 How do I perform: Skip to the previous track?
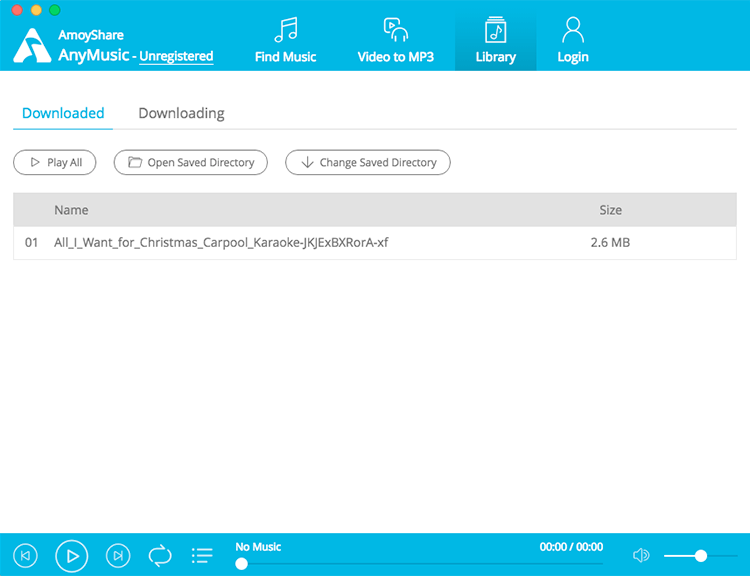[x=25, y=555]
